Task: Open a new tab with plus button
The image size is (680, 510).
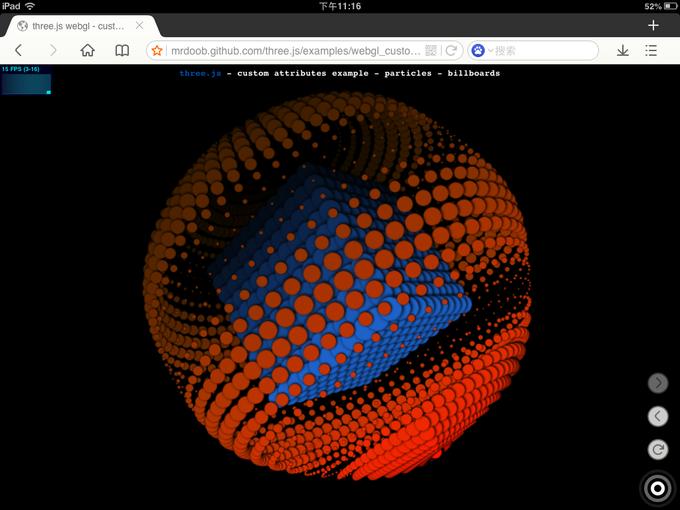Action: tap(653, 25)
